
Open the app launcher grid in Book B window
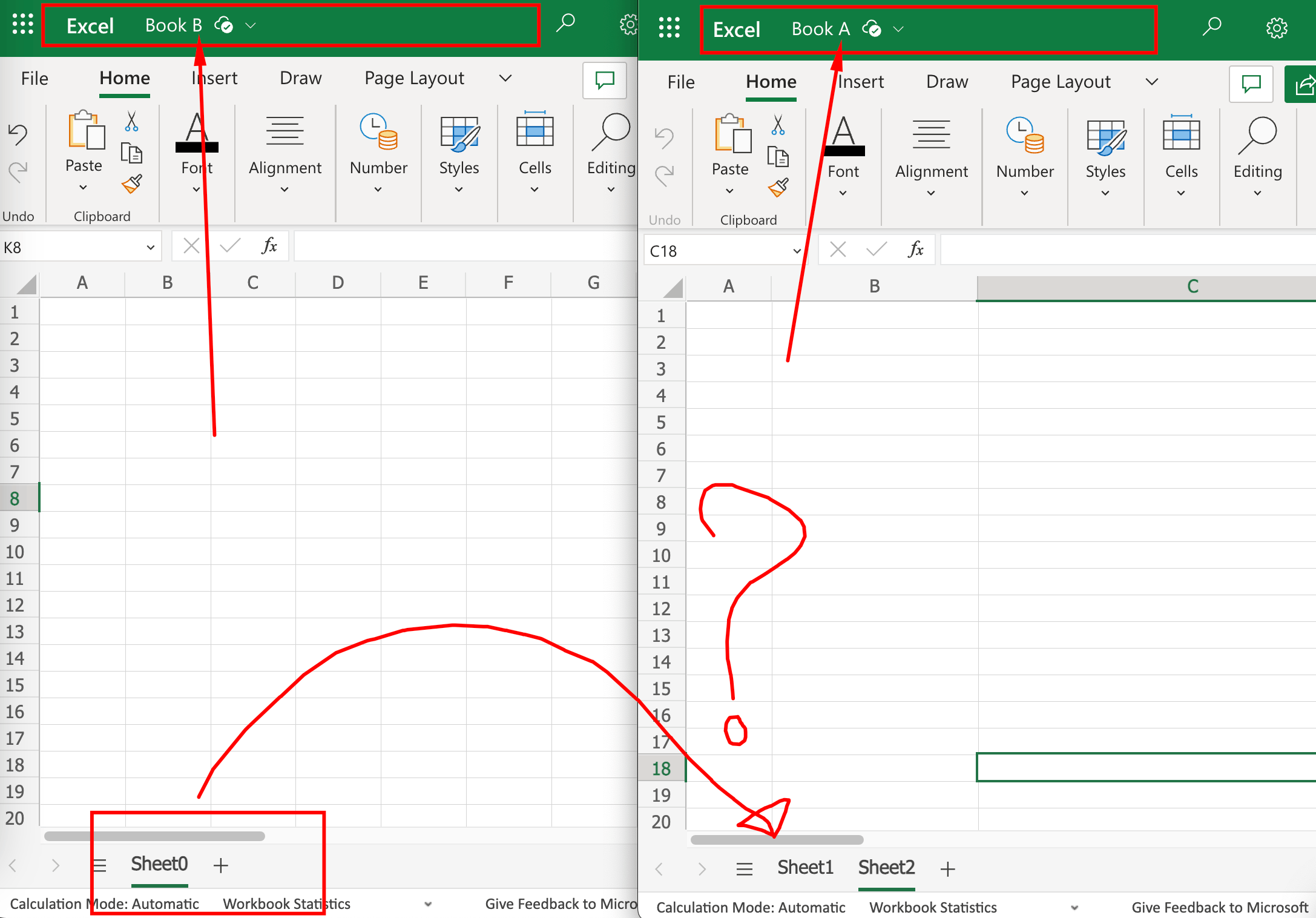(x=23, y=24)
